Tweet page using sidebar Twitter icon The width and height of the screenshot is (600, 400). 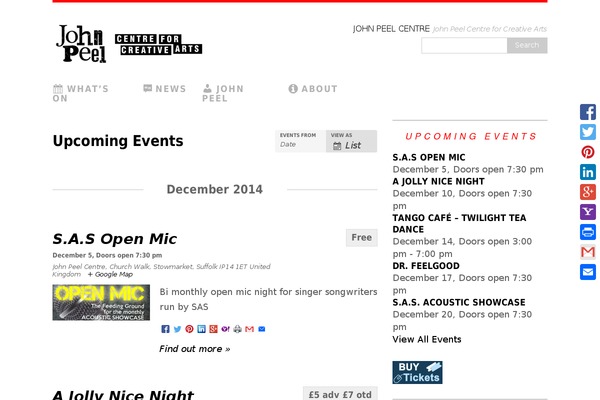588,132
